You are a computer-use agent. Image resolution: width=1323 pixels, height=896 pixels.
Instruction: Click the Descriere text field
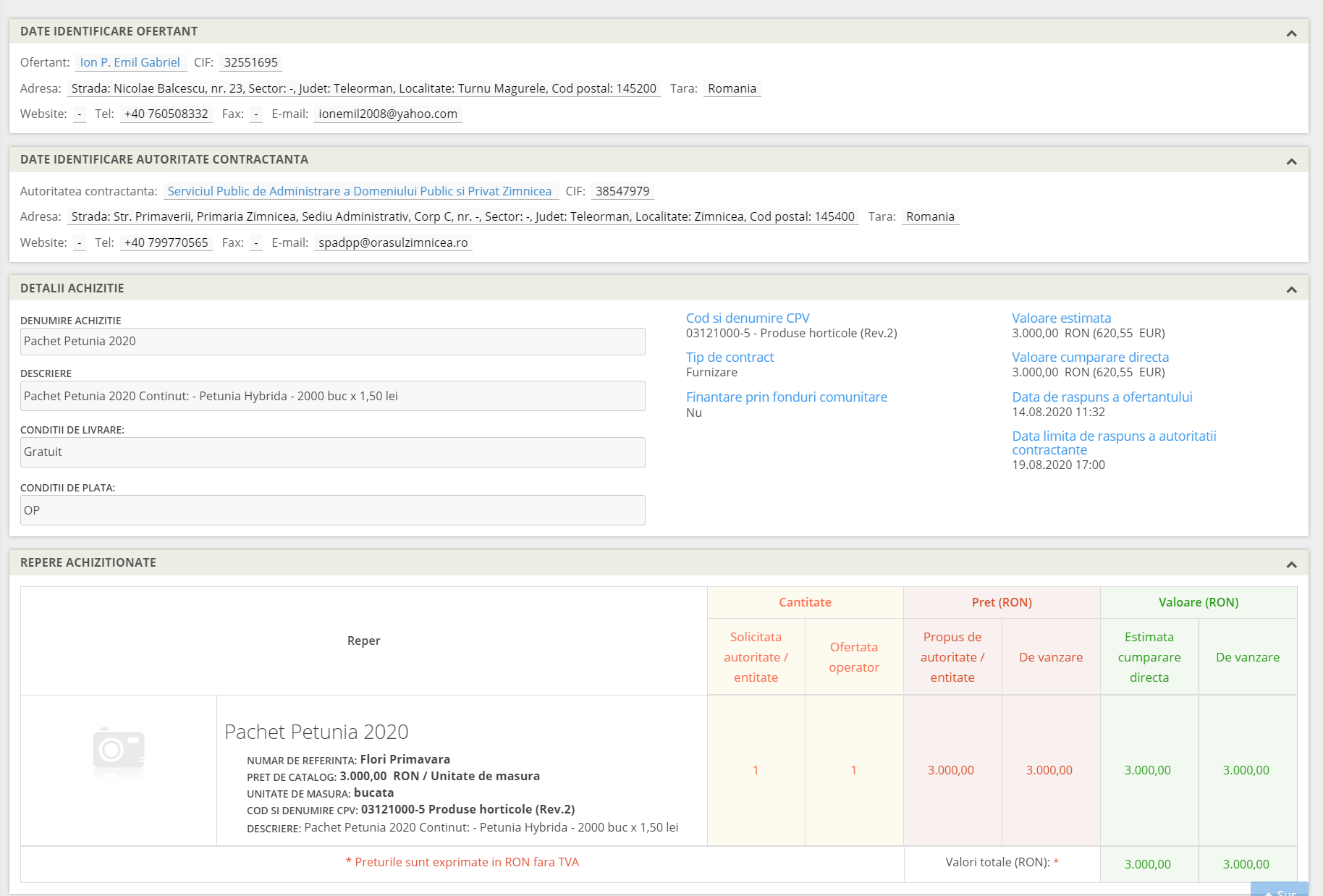[x=333, y=396]
